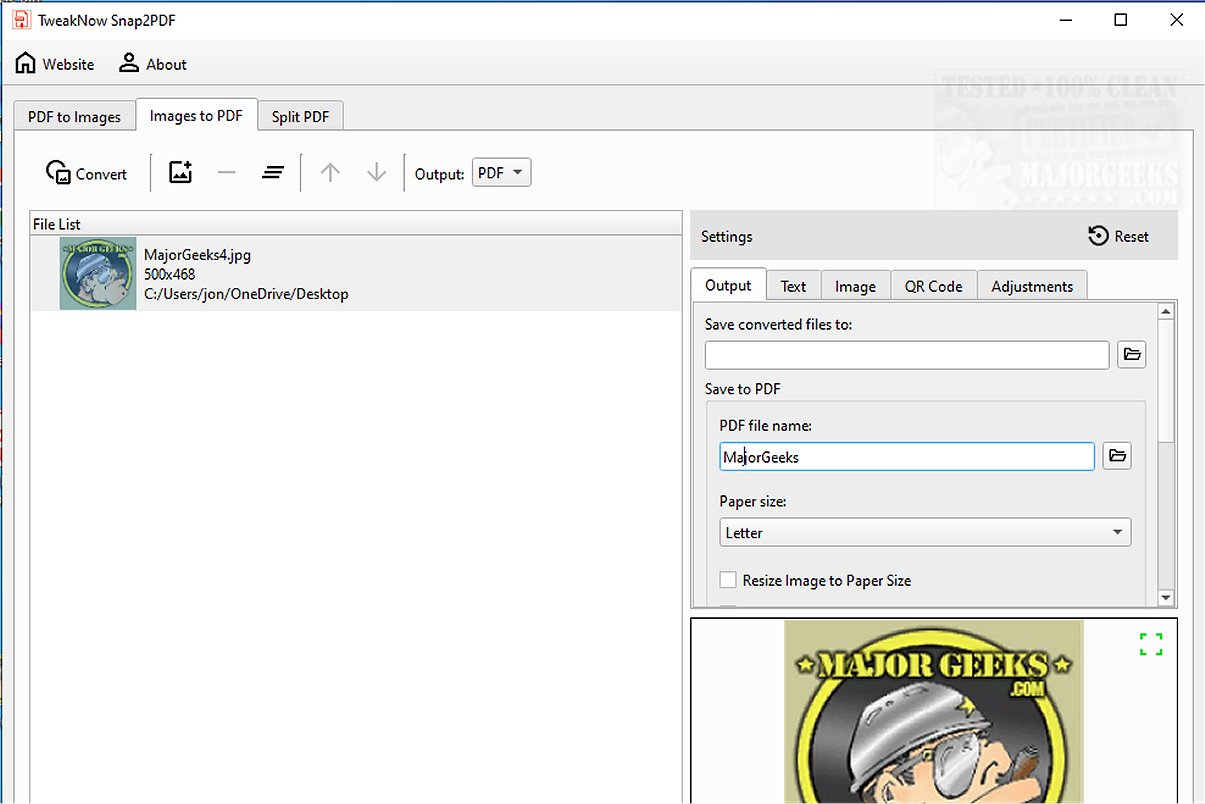Click the MajorGeeks4.jpg file name
Image resolution: width=1205 pixels, height=804 pixels.
[197, 255]
